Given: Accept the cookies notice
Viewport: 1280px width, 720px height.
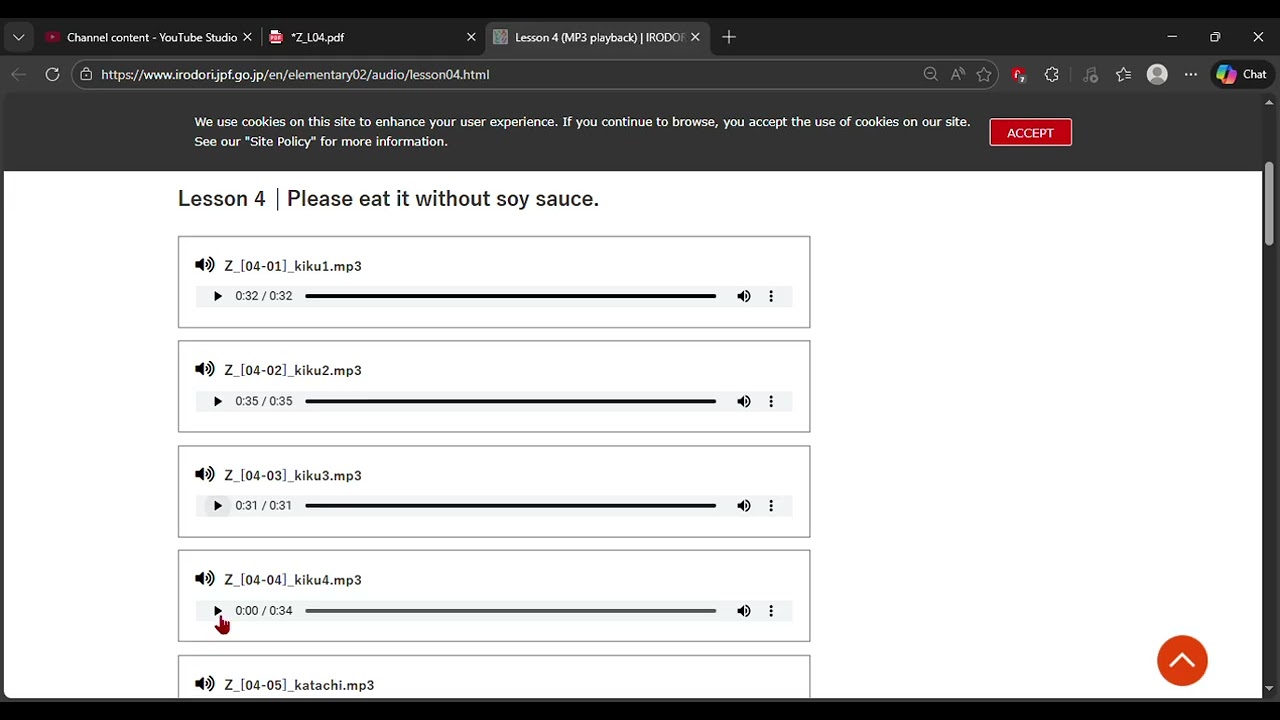Looking at the screenshot, I should [x=1030, y=133].
